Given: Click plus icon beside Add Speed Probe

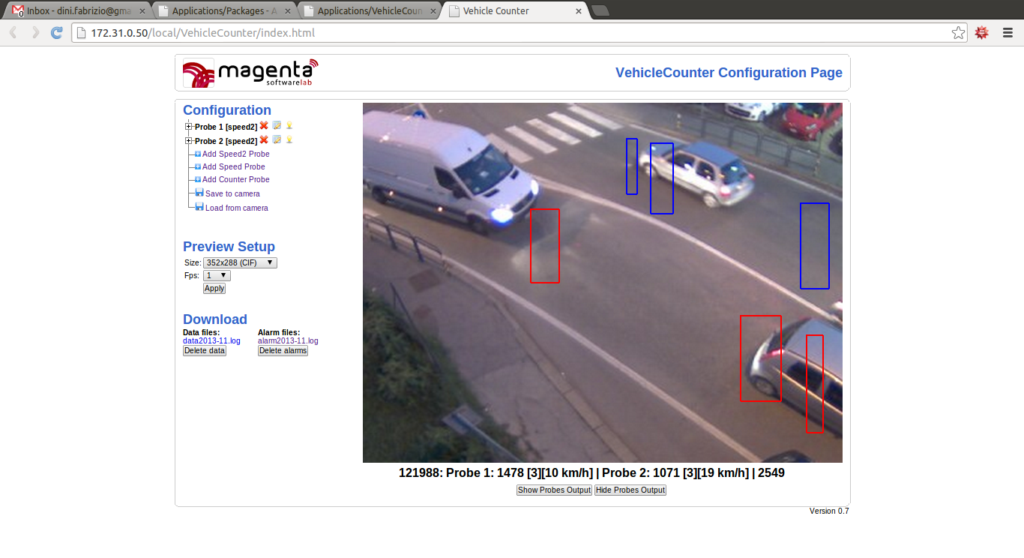Looking at the screenshot, I should 197,167.
